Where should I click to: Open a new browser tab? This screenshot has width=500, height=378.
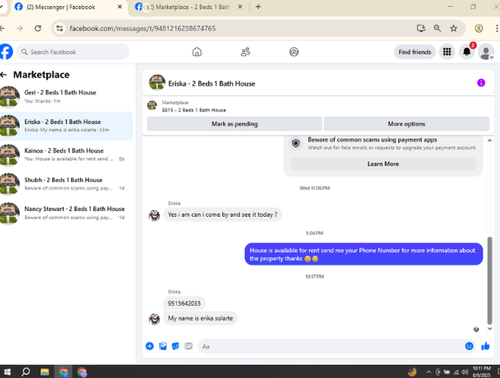(258, 7)
